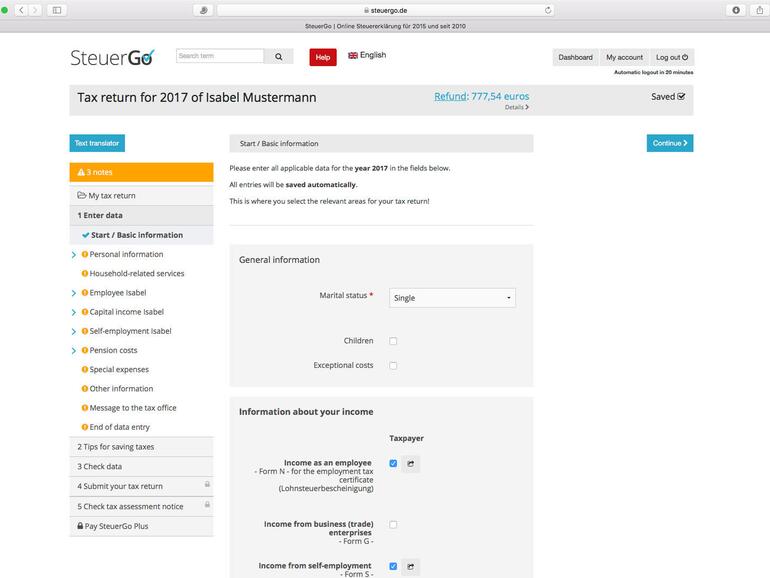Open Household-related services item
Screen dimensions: 770x578
tap(137, 274)
